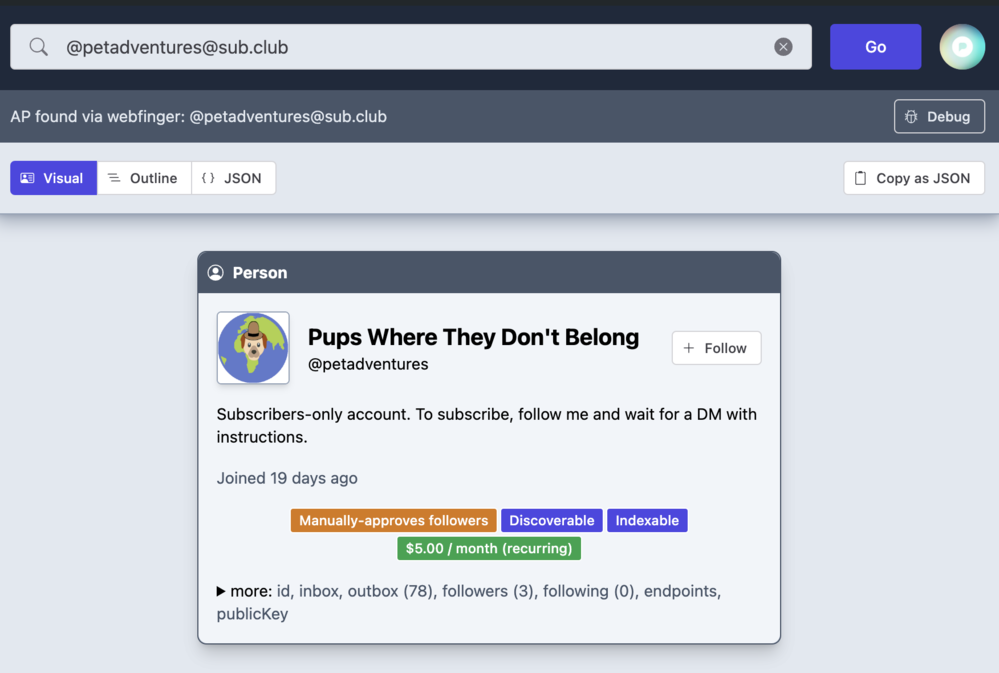
Task: Click the green $5.00 / month badge
Action: (488, 548)
